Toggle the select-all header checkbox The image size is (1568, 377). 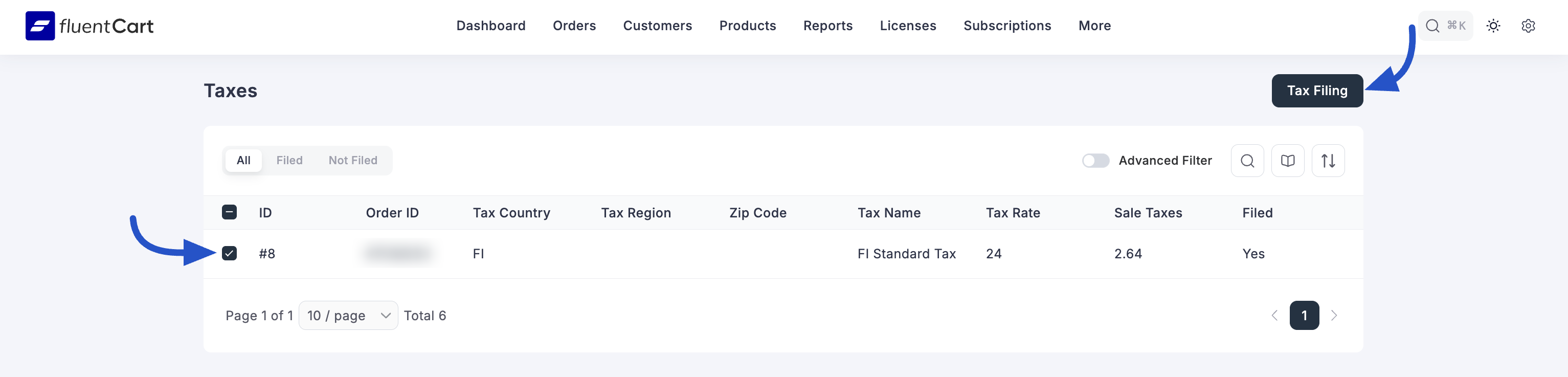(230, 213)
